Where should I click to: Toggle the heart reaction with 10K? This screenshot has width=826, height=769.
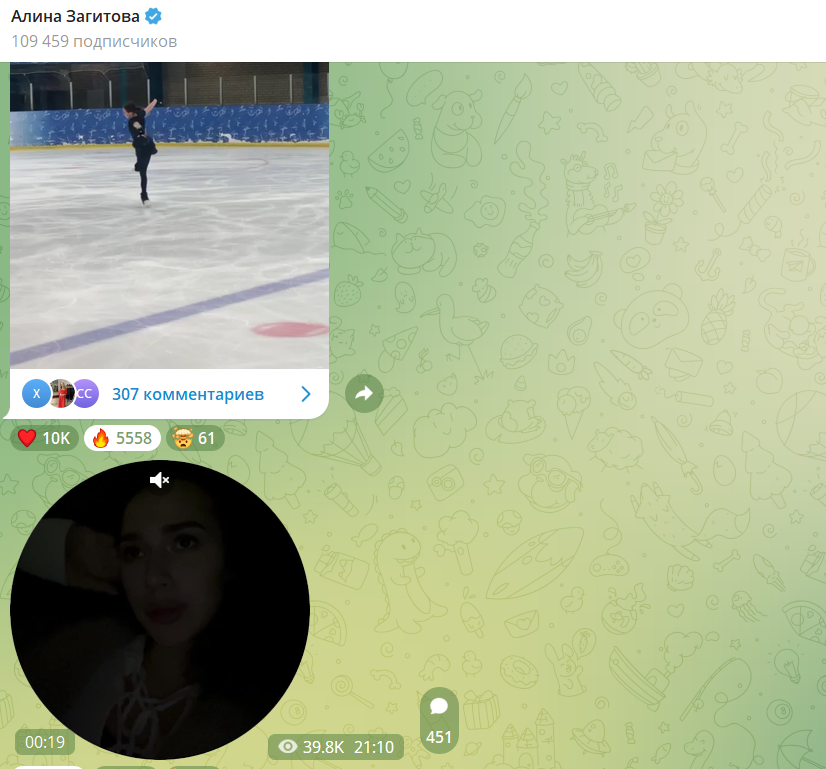pos(44,438)
